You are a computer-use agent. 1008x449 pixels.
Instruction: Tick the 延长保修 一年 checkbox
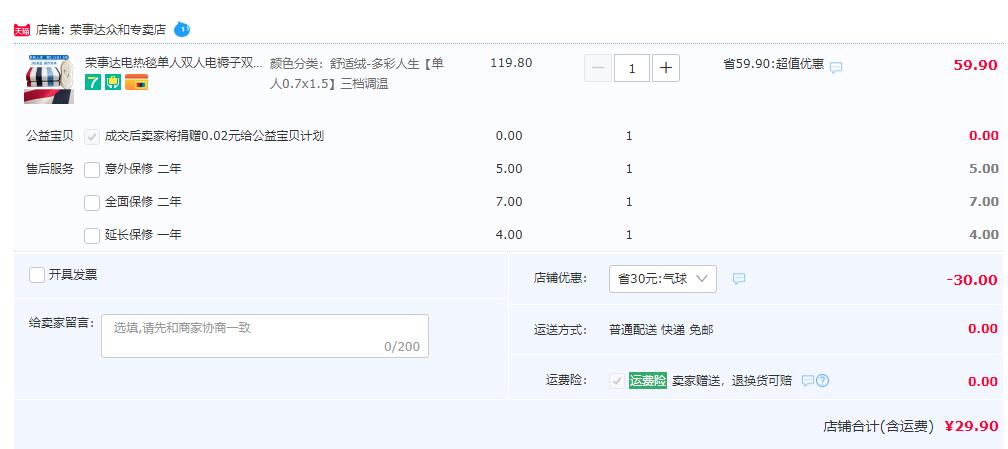pyautogui.click(x=92, y=235)
